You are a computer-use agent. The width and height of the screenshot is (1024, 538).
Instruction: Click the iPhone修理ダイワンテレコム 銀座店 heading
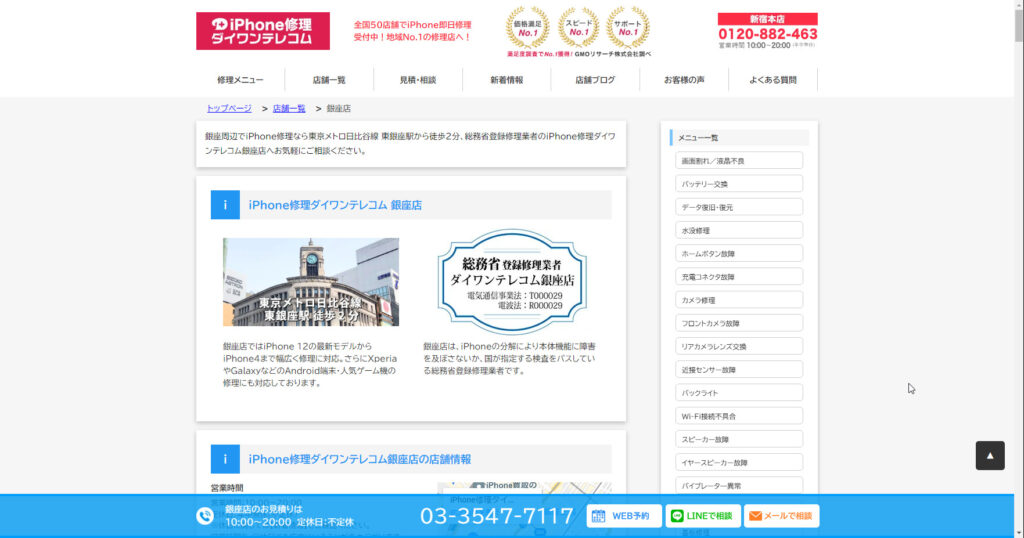tap(335, 205)
